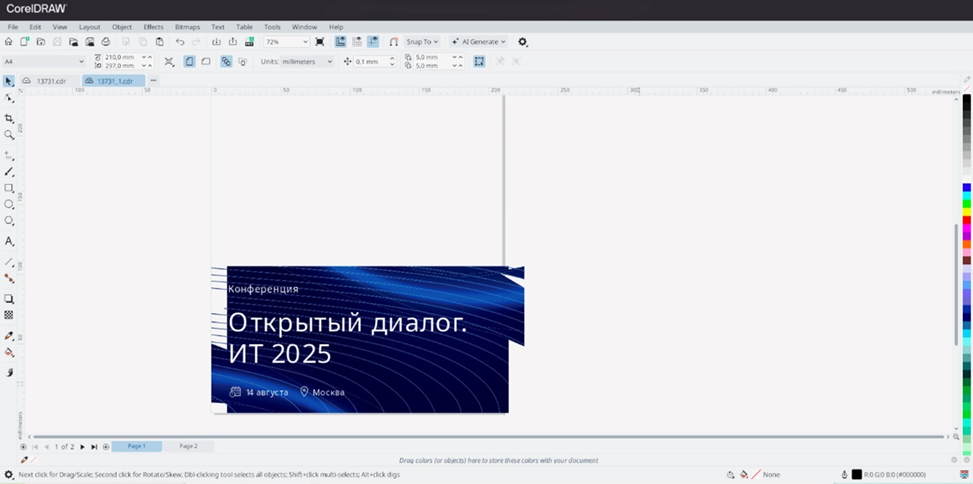973x484 pixels.
Task: Open the File menu
Action: tap(12, 27)
